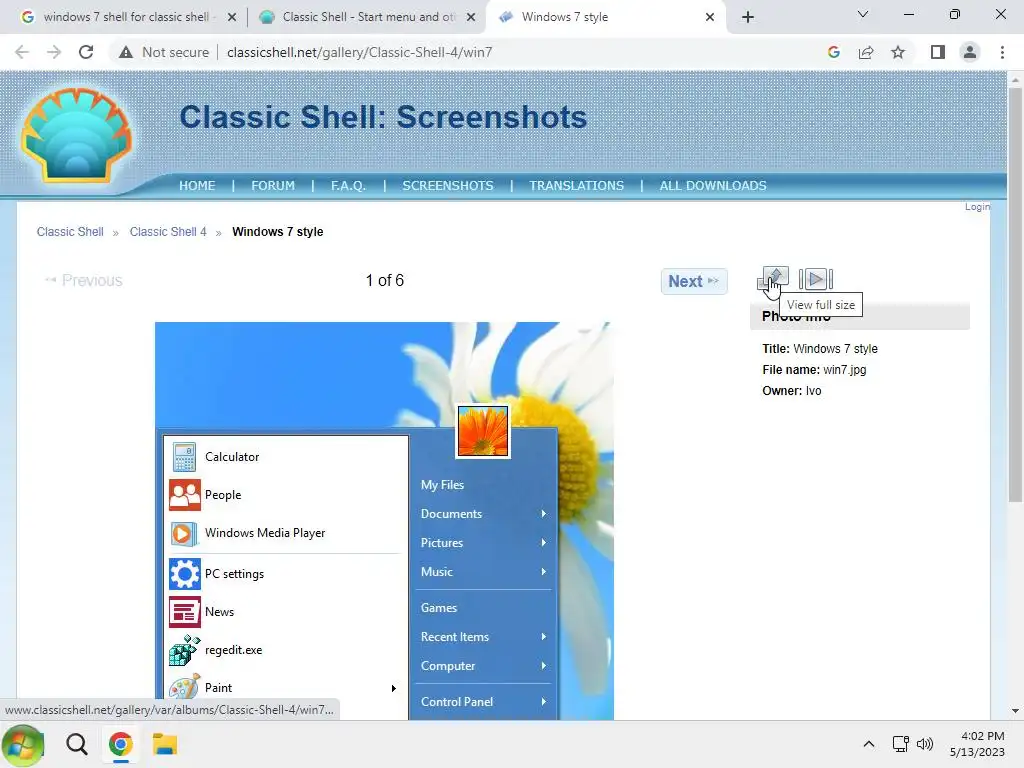
Task: Go to the Classic Shell 4 breadcrumb link
Action: point(168,232)
